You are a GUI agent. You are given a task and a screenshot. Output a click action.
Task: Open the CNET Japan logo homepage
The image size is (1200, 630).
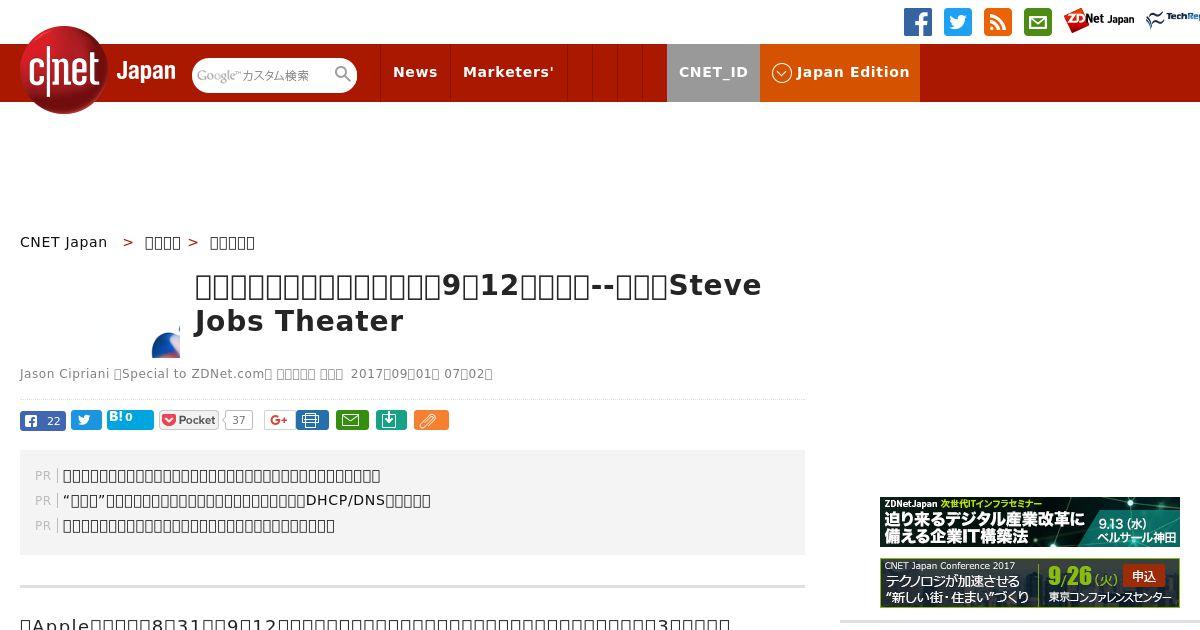click(x=98, y=71)
